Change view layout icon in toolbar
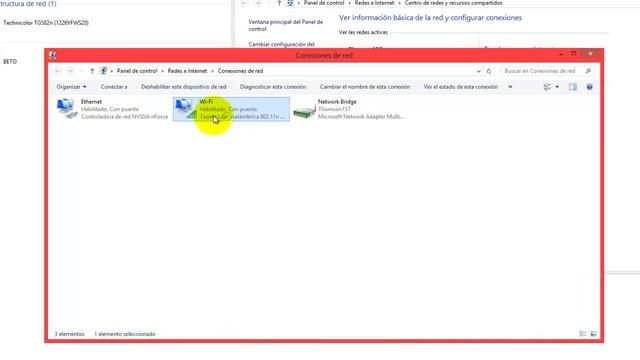 pos(547,87)
